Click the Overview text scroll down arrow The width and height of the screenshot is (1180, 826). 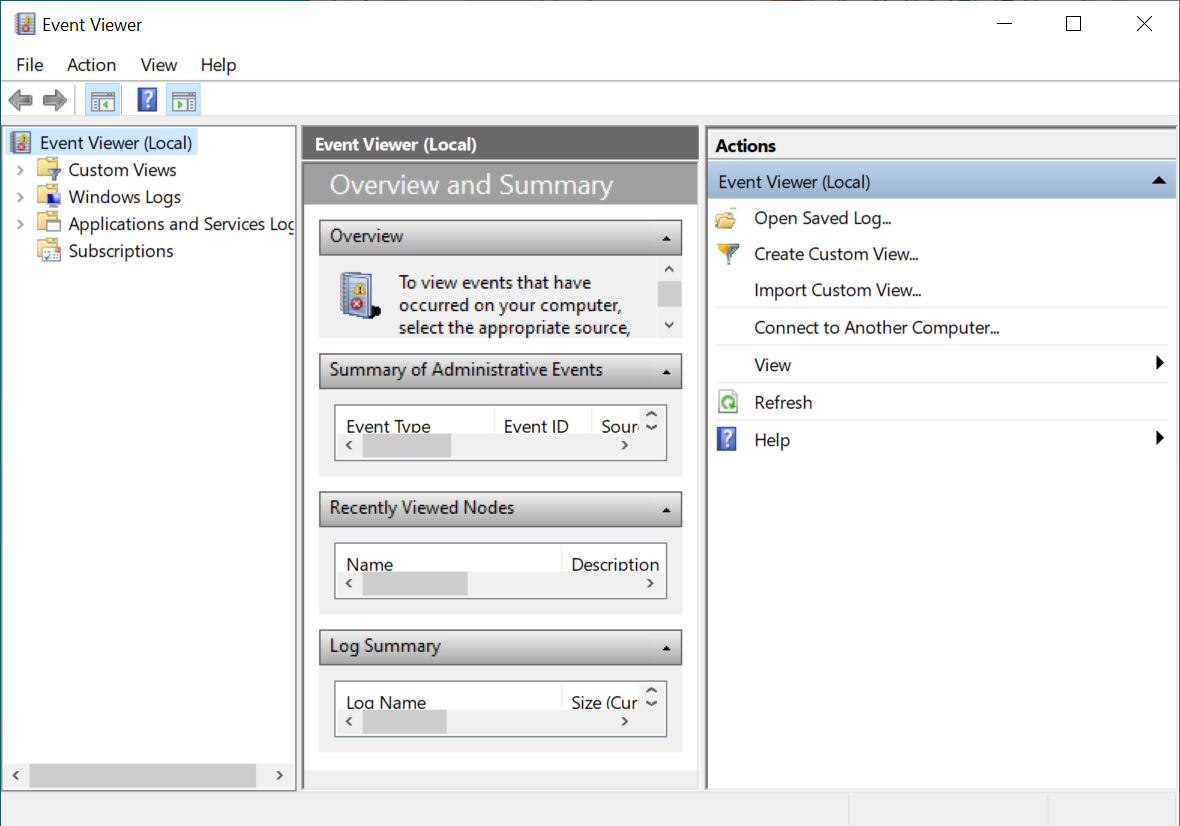click(x=669, y=325)
